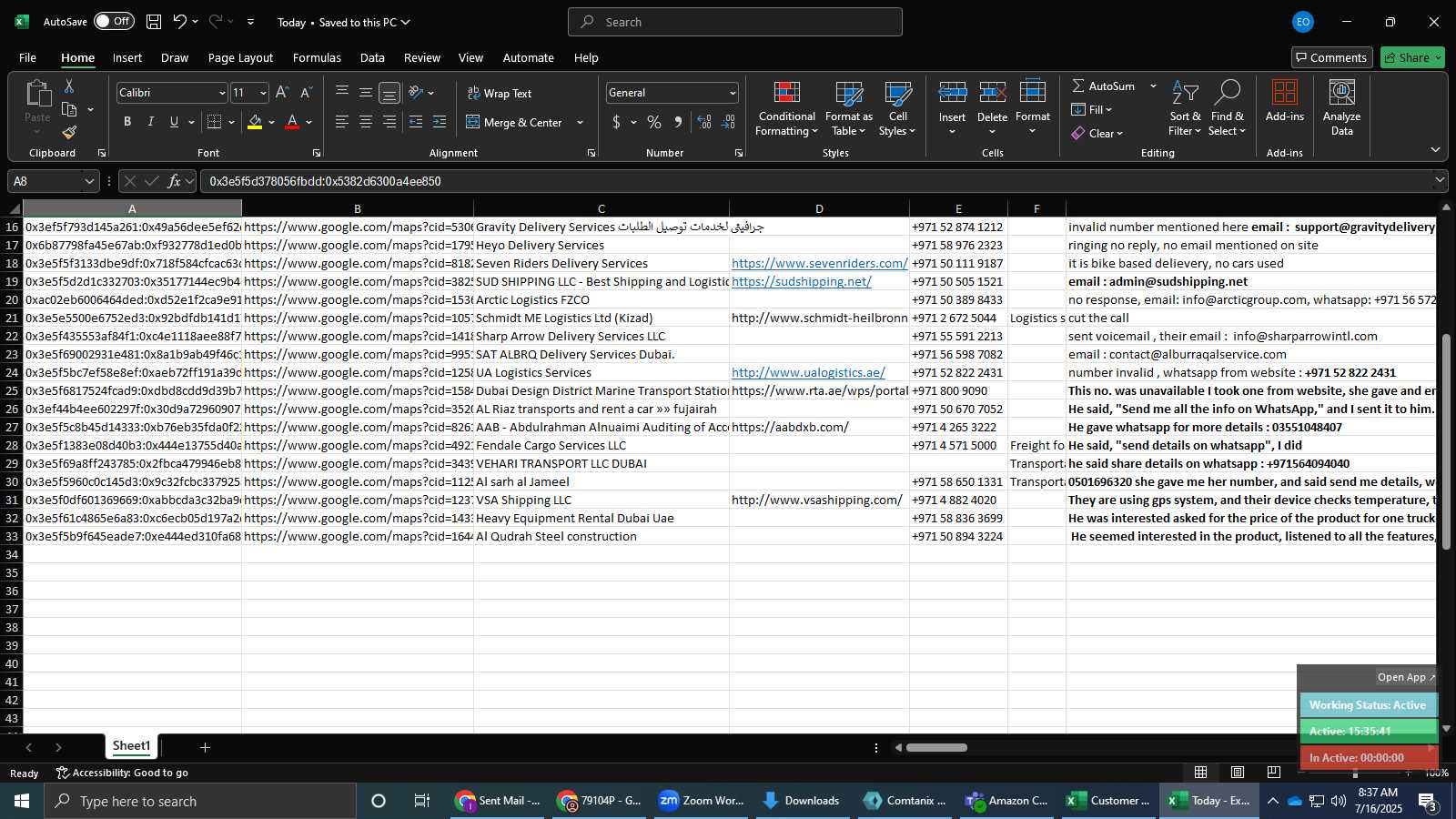
Task: Open the Add-ins button
Action: 1284,101
